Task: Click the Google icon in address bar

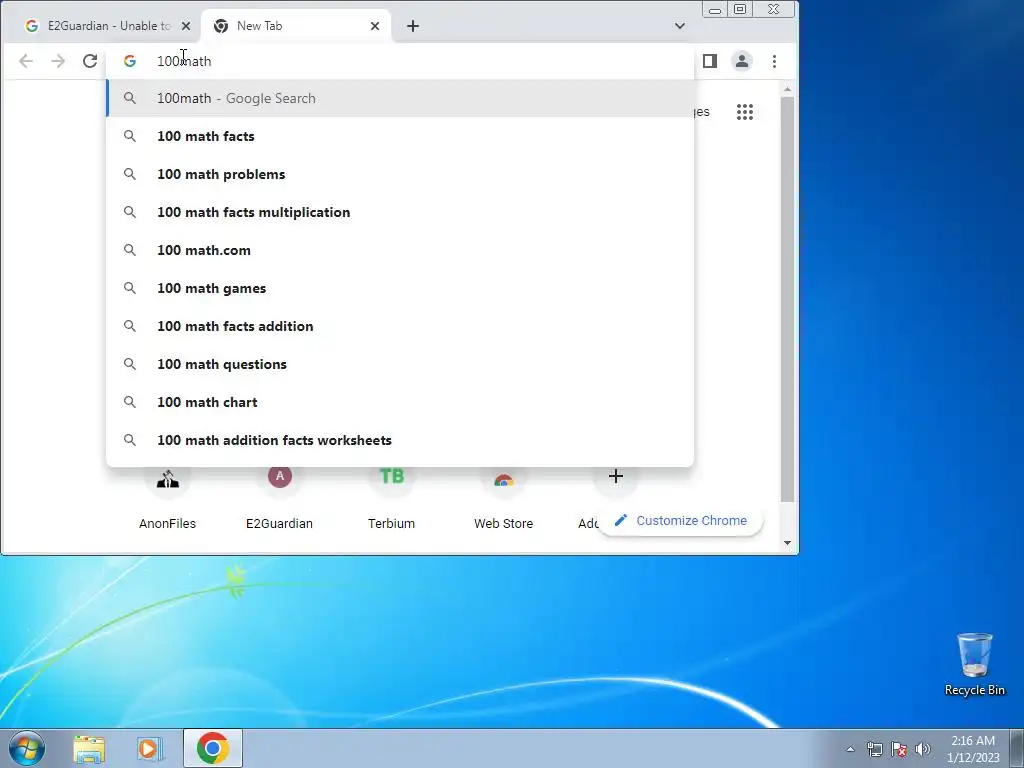Action: coord(130,61)
